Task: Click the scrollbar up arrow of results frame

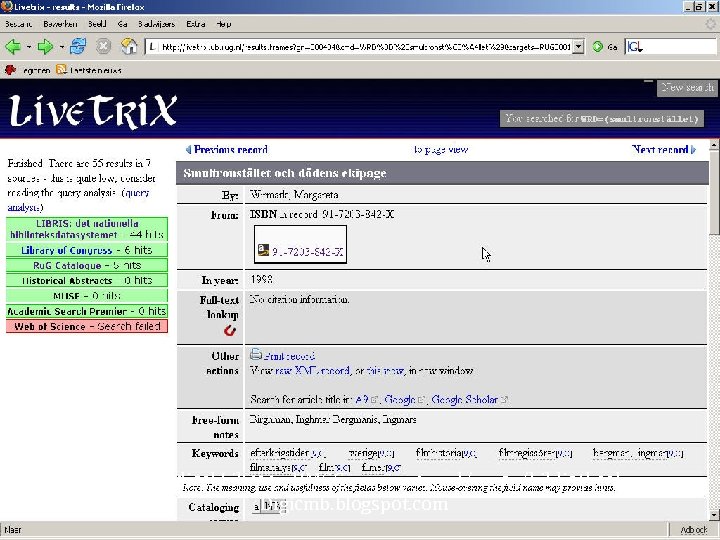Action: [x=714, y=145]
